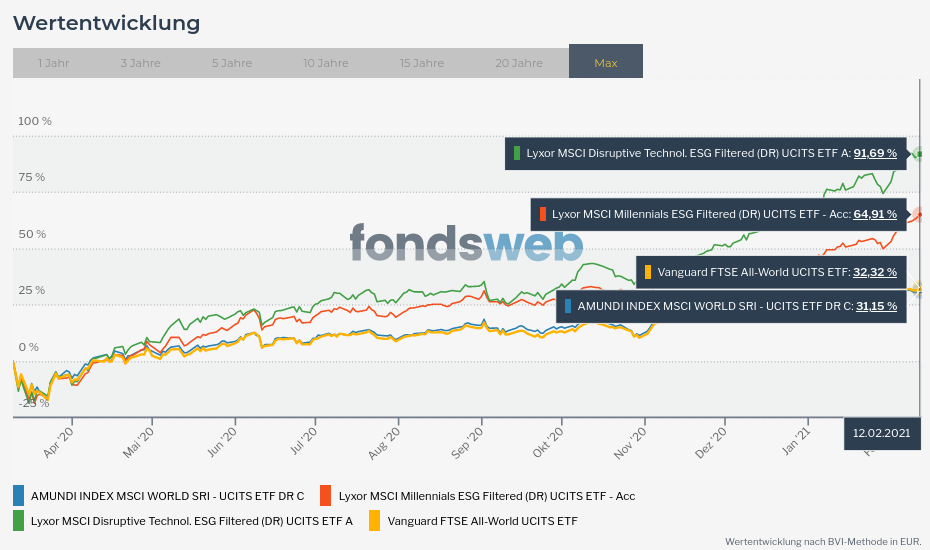Open the 10 Jahre time range
The image size is (930, 550).
[326, 62]
